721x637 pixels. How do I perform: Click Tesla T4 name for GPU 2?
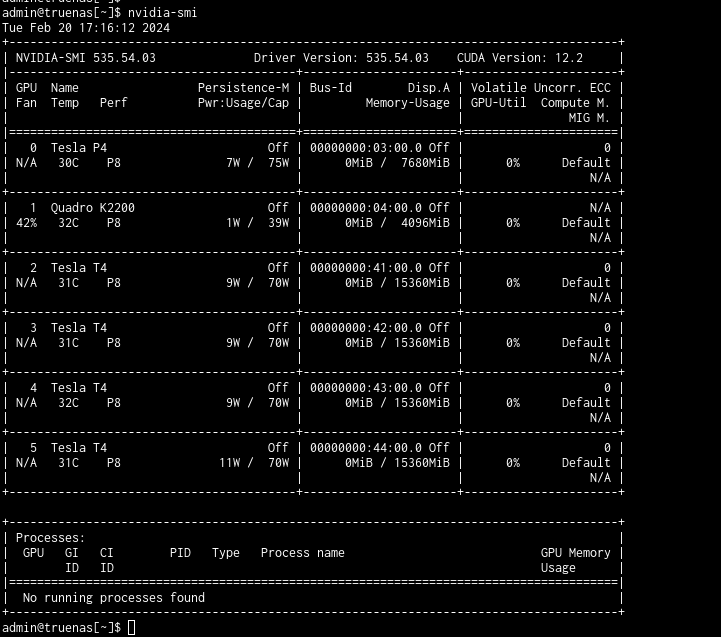[x=79, y=268]
